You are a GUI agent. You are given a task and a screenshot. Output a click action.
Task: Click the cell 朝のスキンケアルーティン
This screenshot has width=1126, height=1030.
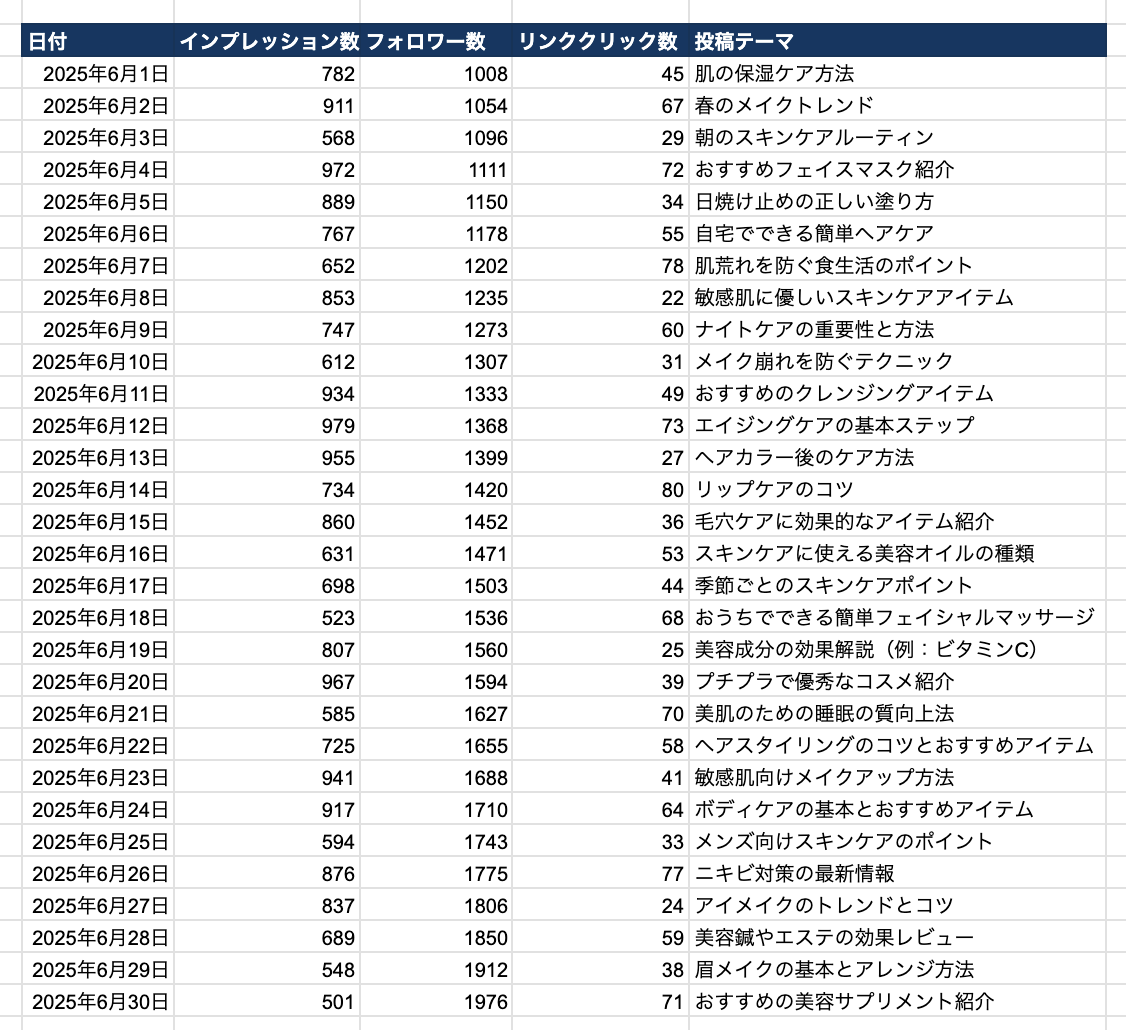pos(898,137)
